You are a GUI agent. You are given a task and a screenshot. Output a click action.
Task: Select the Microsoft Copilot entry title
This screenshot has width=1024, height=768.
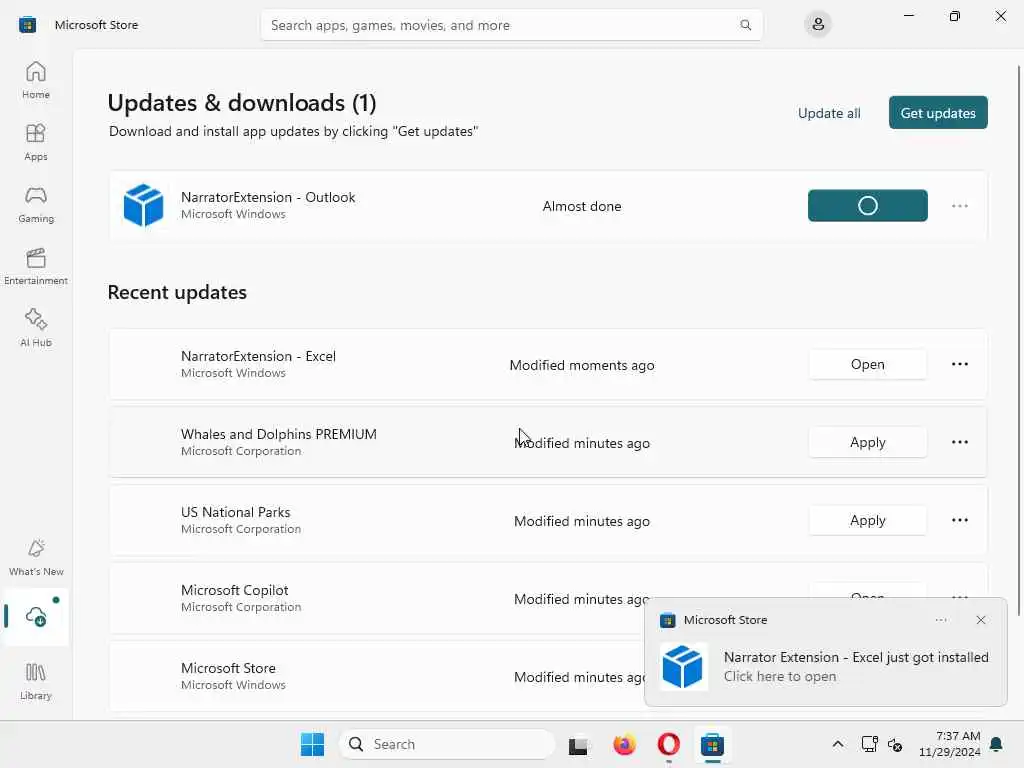pyautogui.click(x=234, y=590)
